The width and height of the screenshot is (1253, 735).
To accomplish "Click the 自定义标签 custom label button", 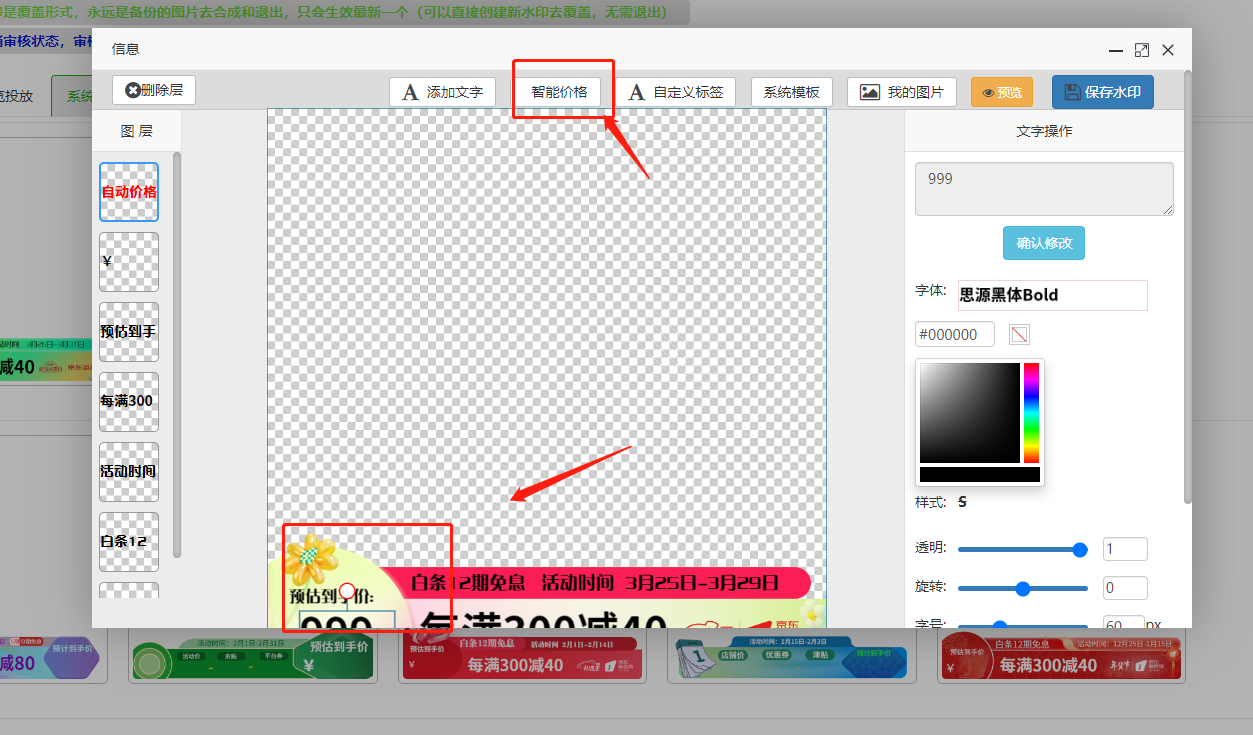I will point(675,92).
